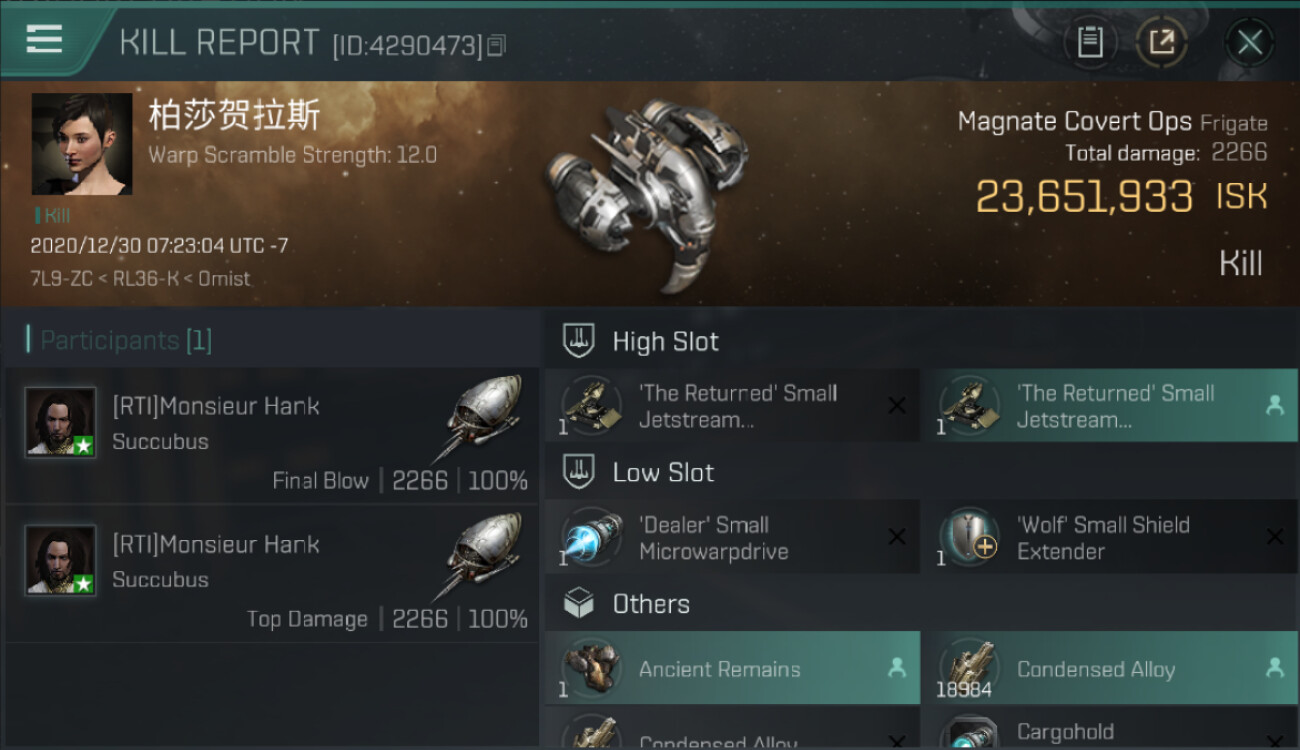This screenshot has height=750, width=1300.
Task: Open the clipboard report icon
Action: [1090, 42]
